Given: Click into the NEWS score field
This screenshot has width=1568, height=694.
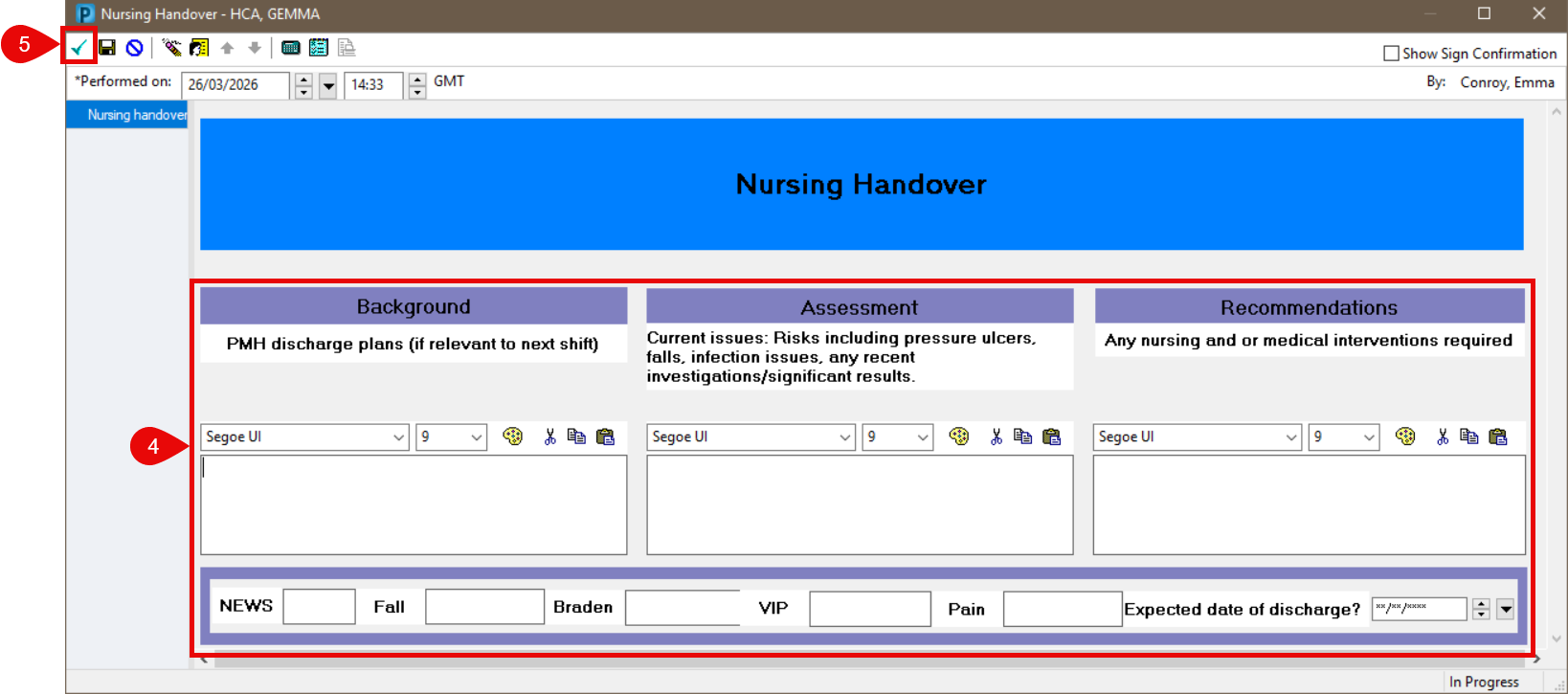Looking at the screenshot, I should pyautogui.click(x=319, y=606).
